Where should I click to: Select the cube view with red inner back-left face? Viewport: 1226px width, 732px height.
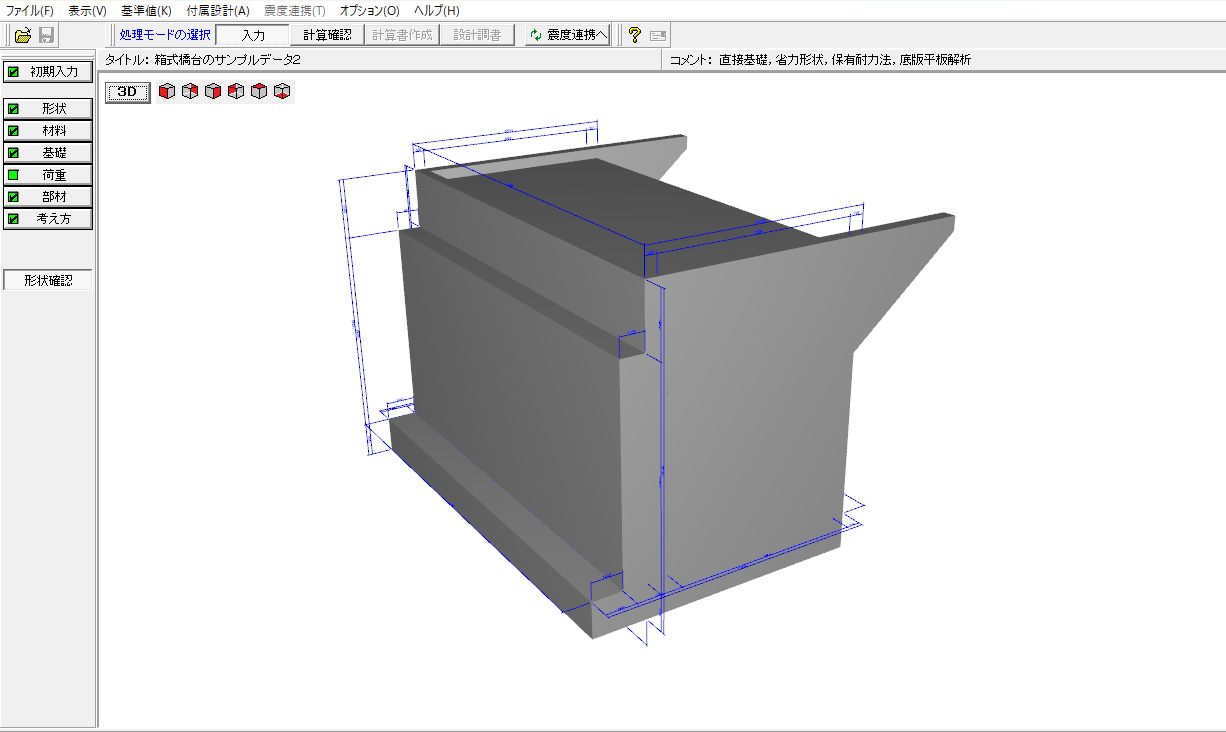click(236, 91)
